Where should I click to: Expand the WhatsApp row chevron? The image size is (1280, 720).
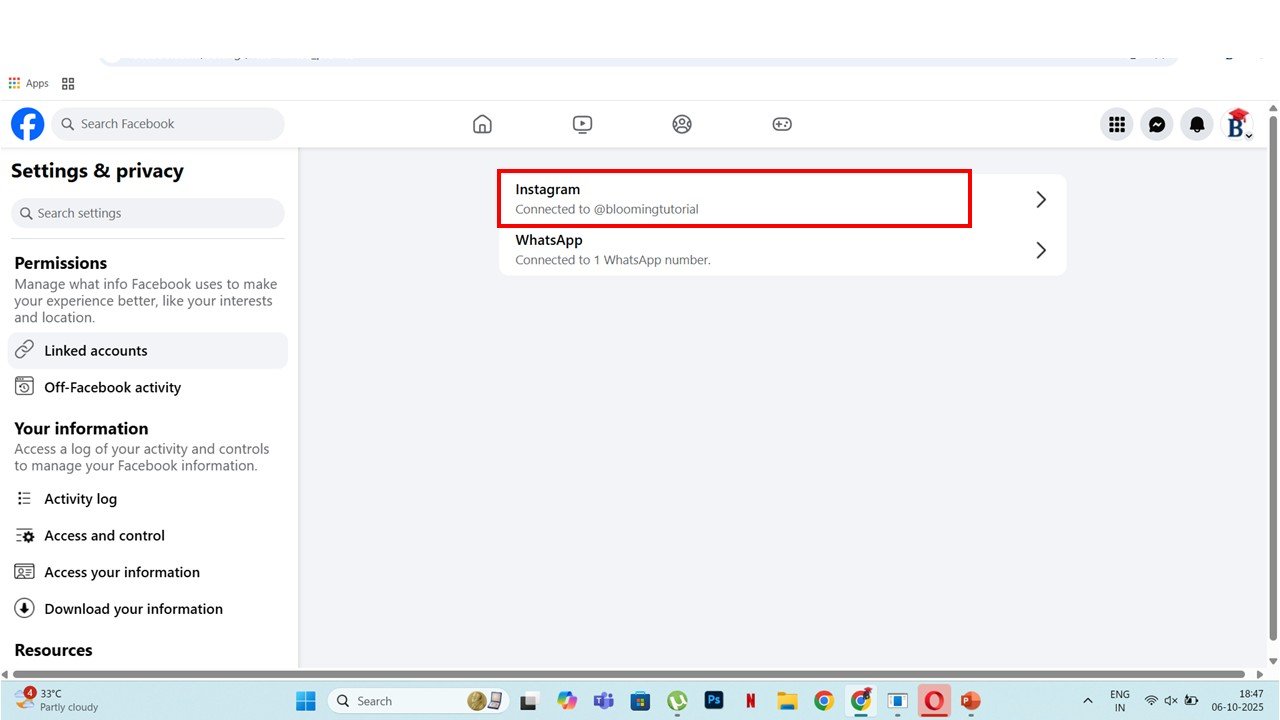click(x=1041, y=250)
